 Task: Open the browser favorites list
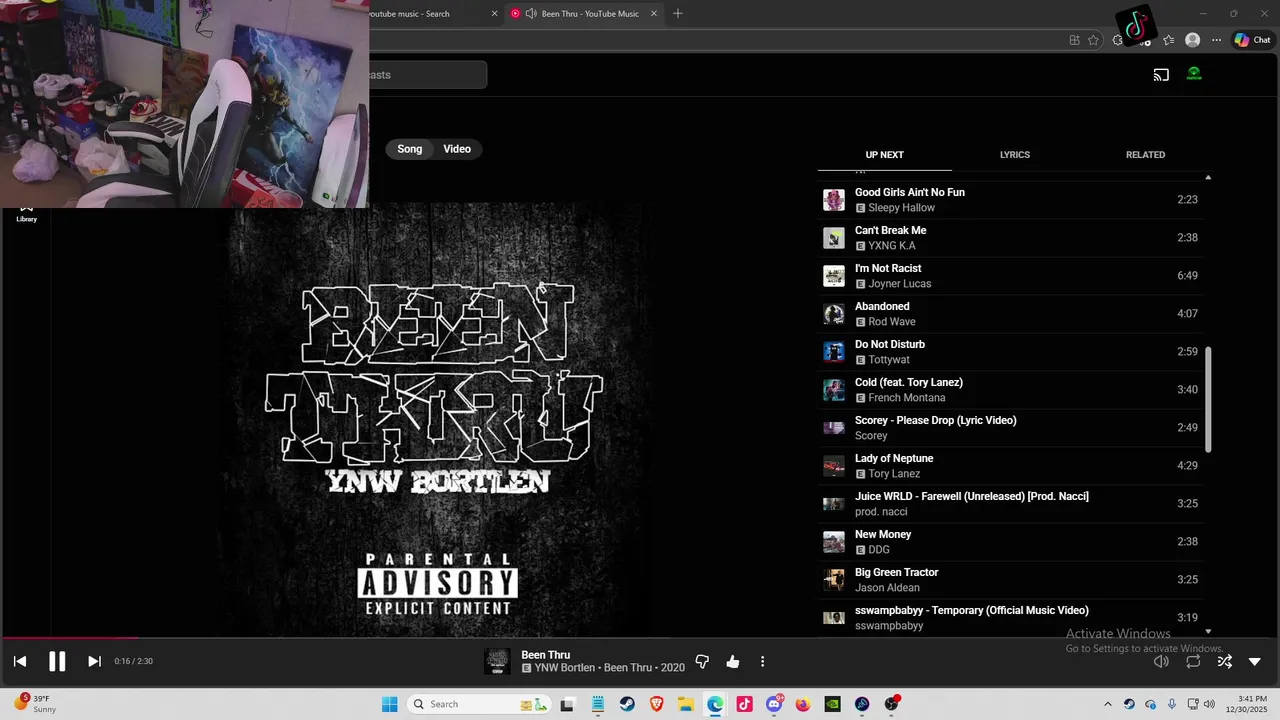pyautogui.click(x=1168, y=40)
